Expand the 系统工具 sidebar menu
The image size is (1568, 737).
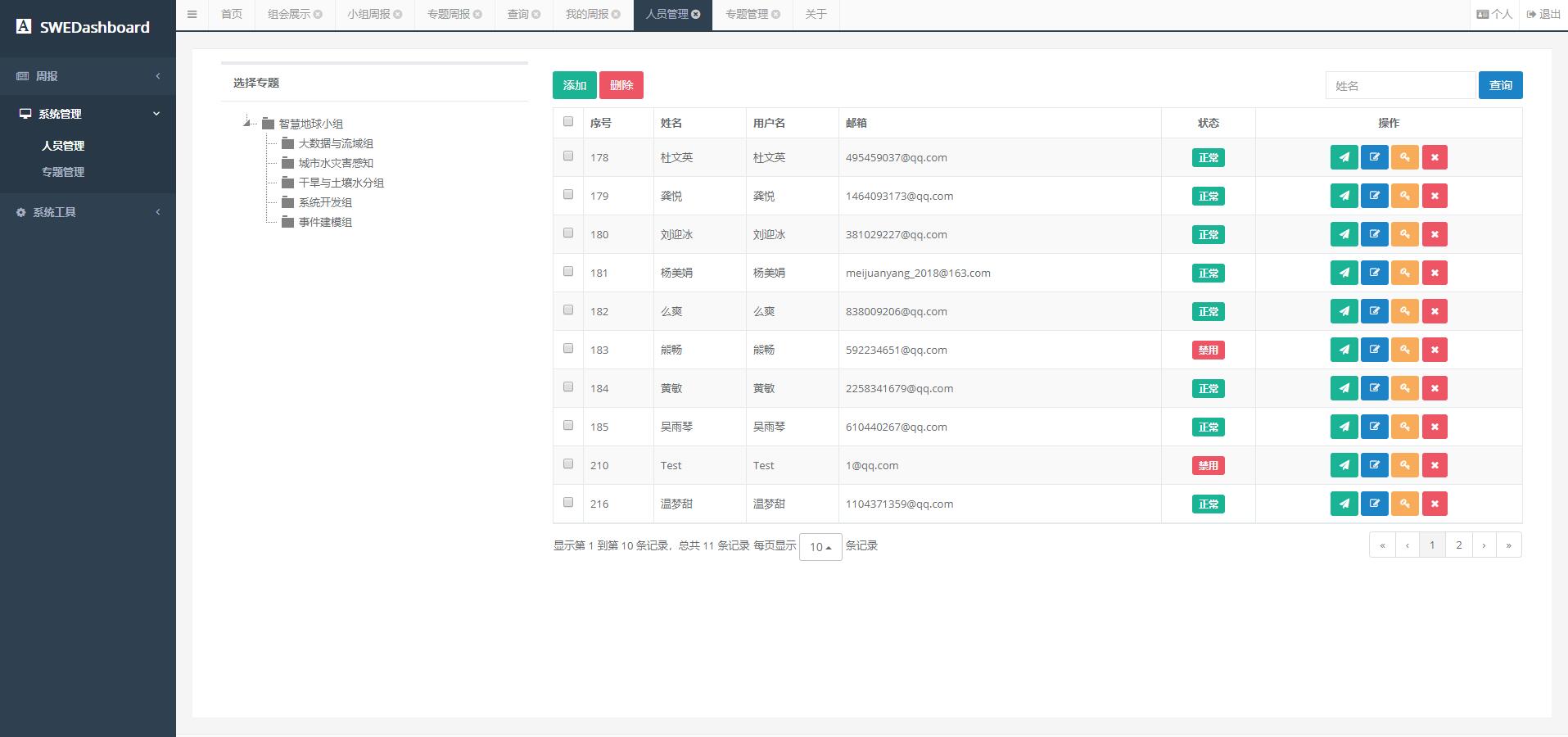click(x=88, y=212)
